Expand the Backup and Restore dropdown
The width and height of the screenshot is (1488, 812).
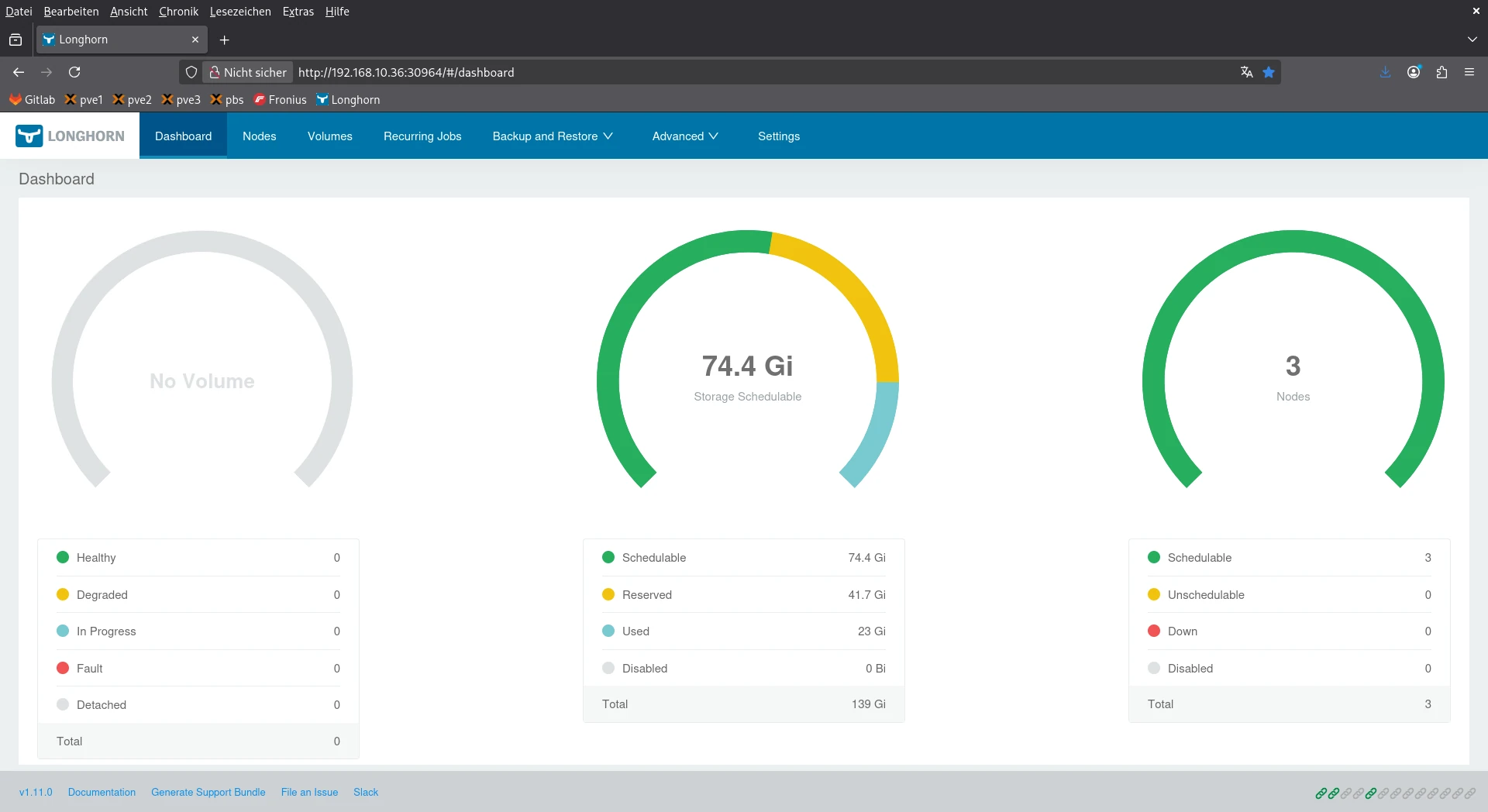(x=553, y=136)
